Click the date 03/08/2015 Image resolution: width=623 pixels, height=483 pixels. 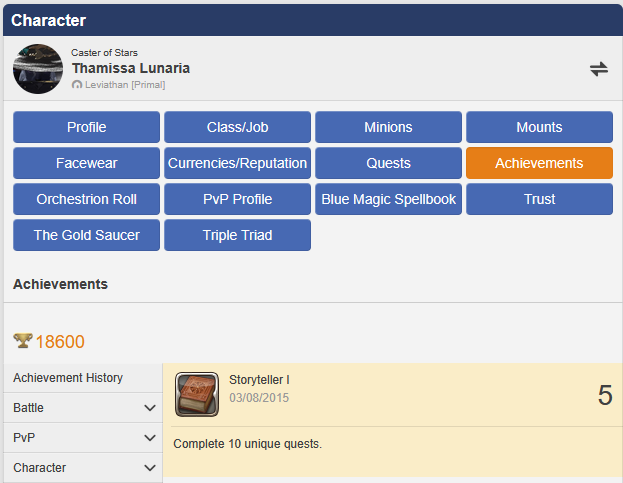pos(259,398)
